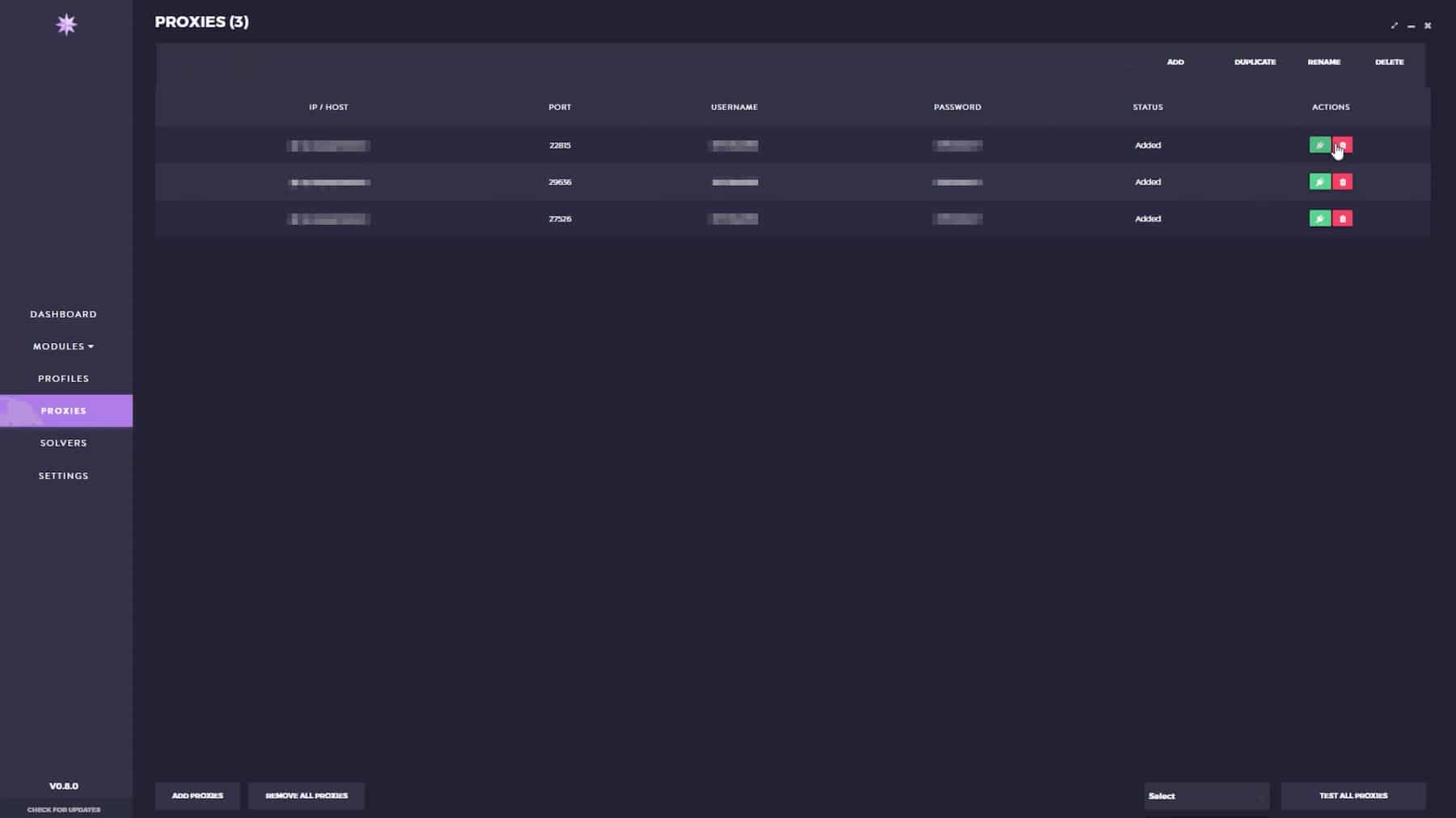The width and height of the screenshot is (1456, 818).
Task: Open the Select dropdown at the bottom
Action: click(1206, 796)
